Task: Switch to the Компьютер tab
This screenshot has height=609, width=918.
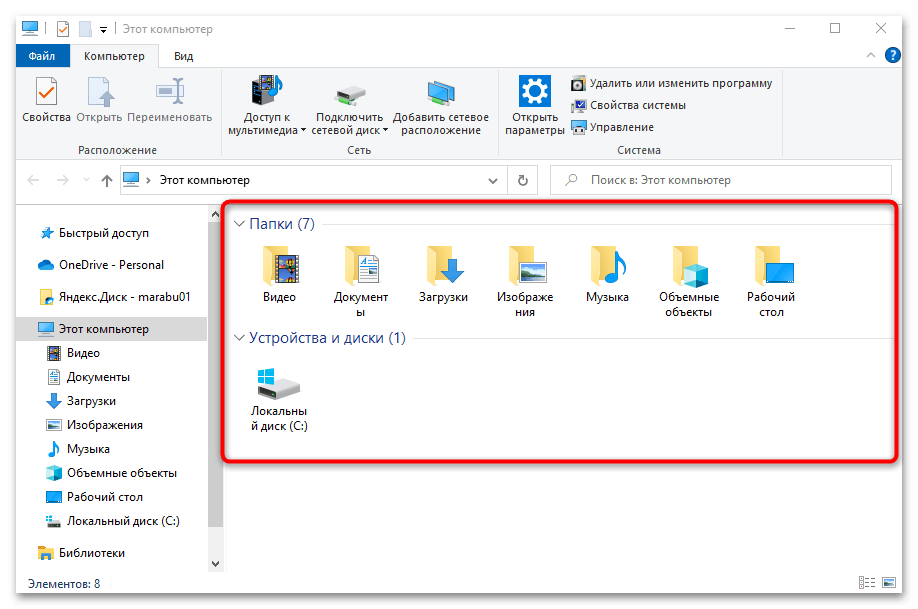Action: tap(114, 56)
